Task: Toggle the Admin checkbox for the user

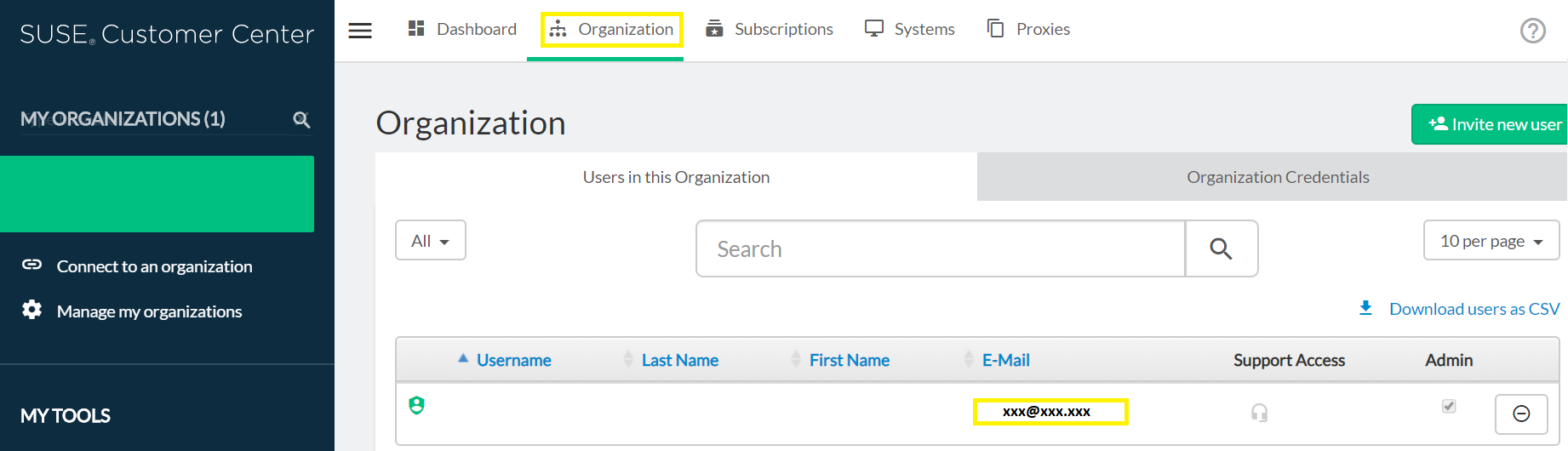Action: pyautogui.click(x=1449, y=406)
